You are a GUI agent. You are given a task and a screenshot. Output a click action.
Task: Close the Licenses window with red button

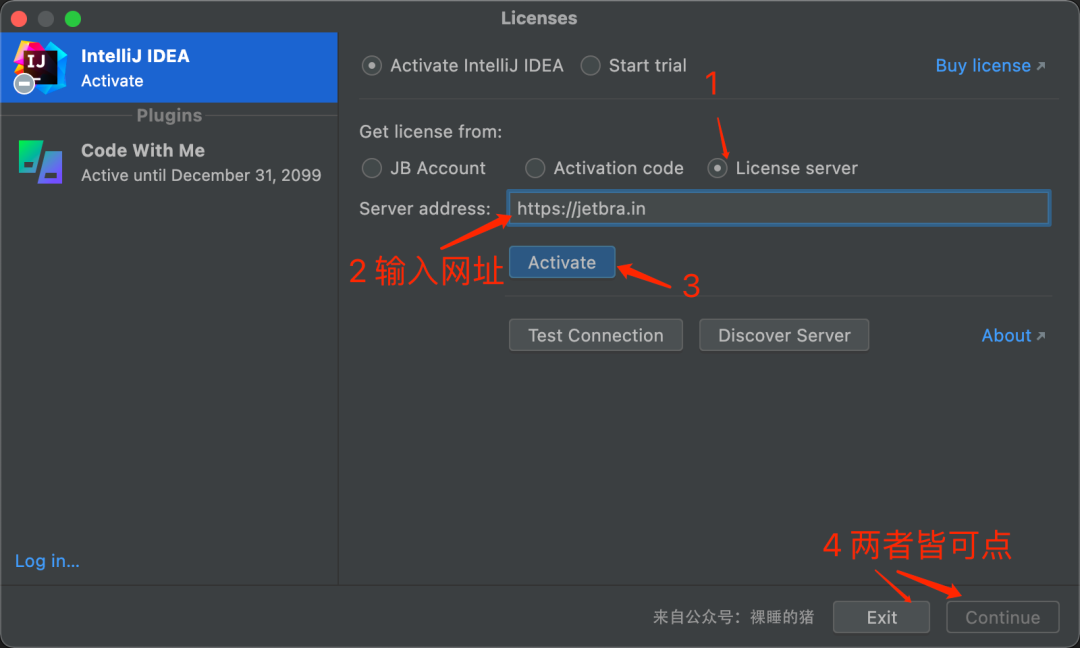(19, 19)
